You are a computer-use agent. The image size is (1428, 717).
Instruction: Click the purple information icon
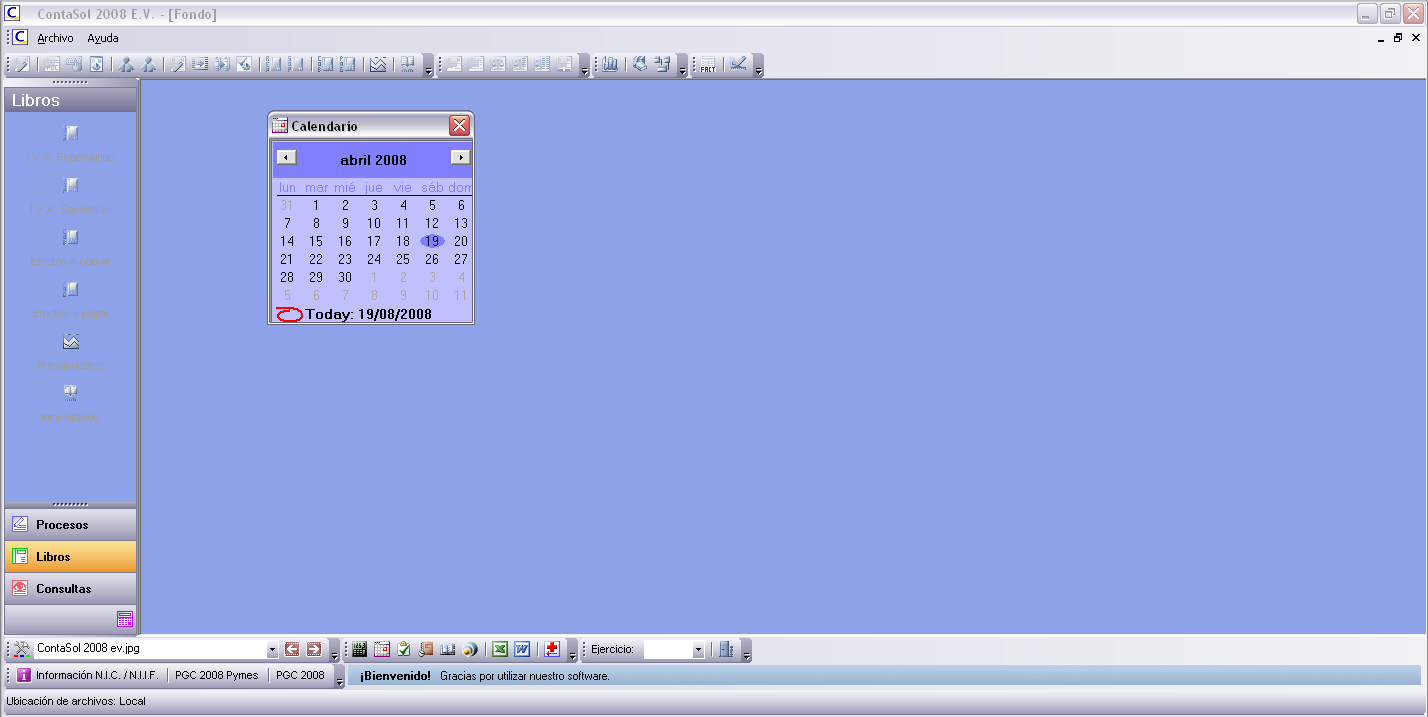24,675
